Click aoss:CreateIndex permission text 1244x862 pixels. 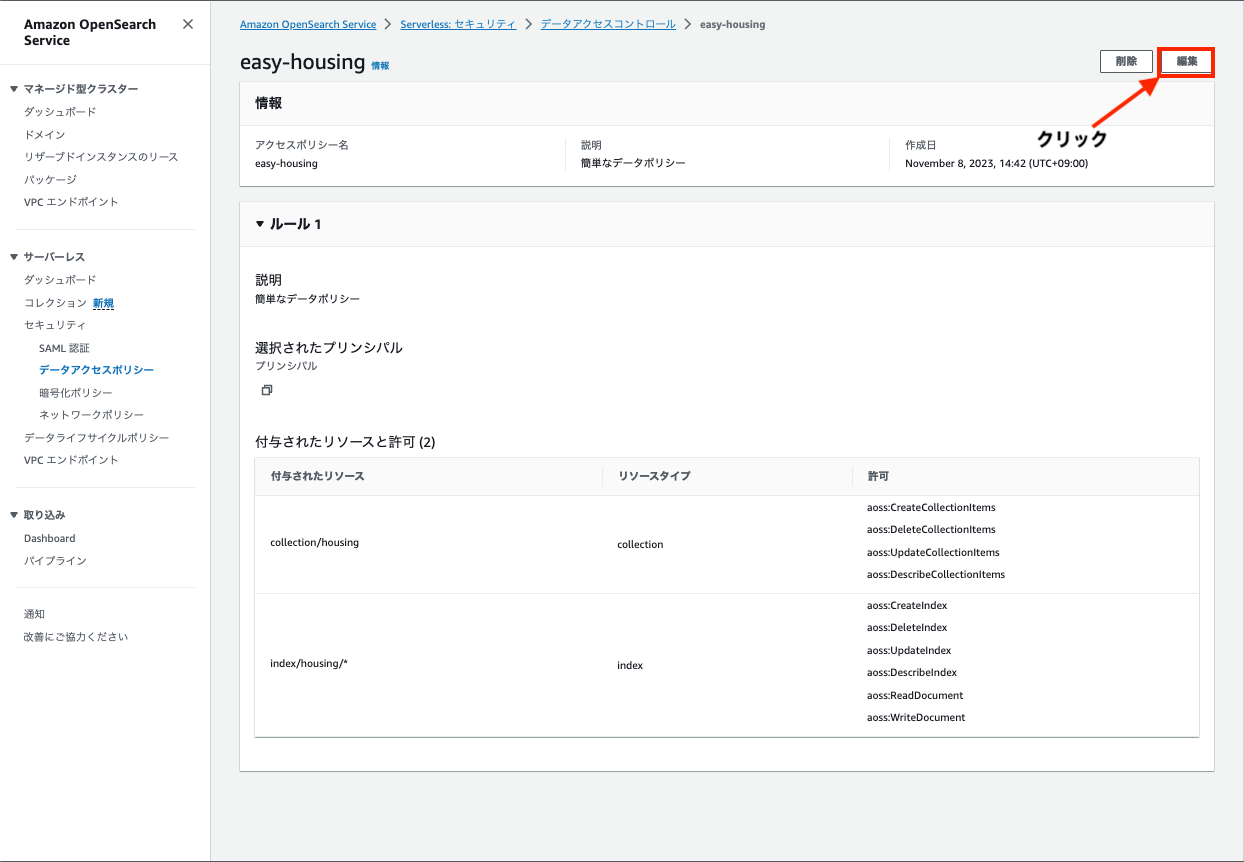(x=907, y=605)
